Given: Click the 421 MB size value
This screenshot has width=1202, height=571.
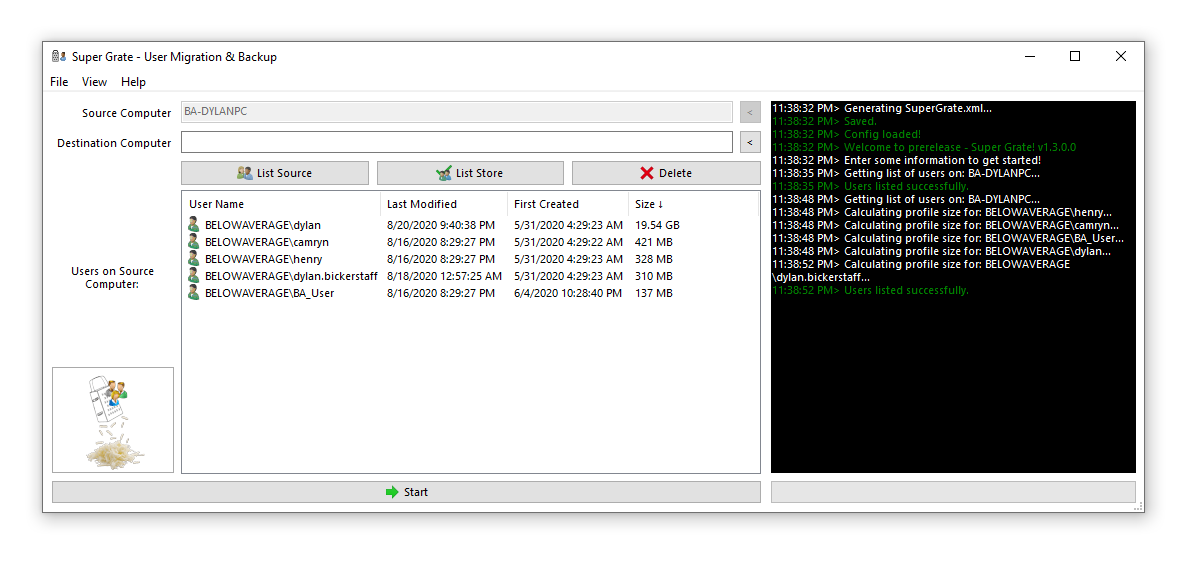Looking at the screenshot, I should (654, 242).
